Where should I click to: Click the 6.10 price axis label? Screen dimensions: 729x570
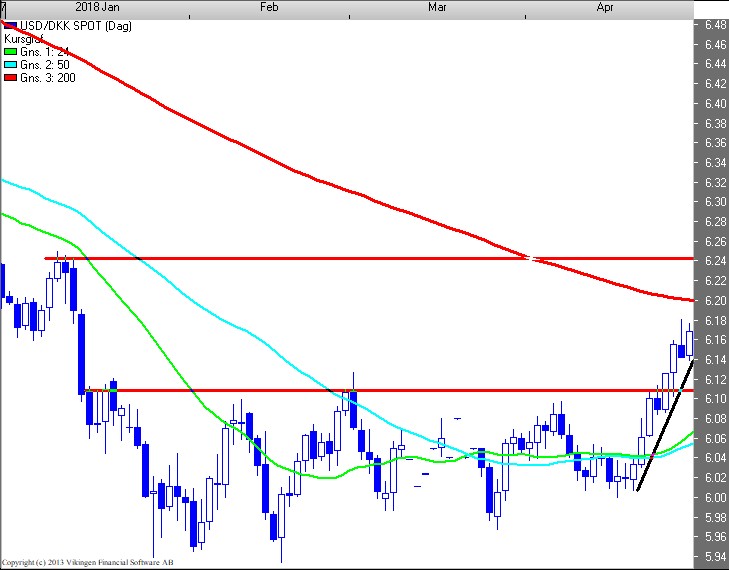click(714, 399)
